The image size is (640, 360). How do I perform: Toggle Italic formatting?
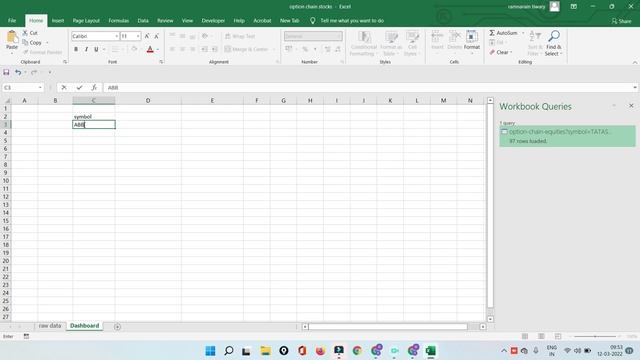(x=86, y=49)
